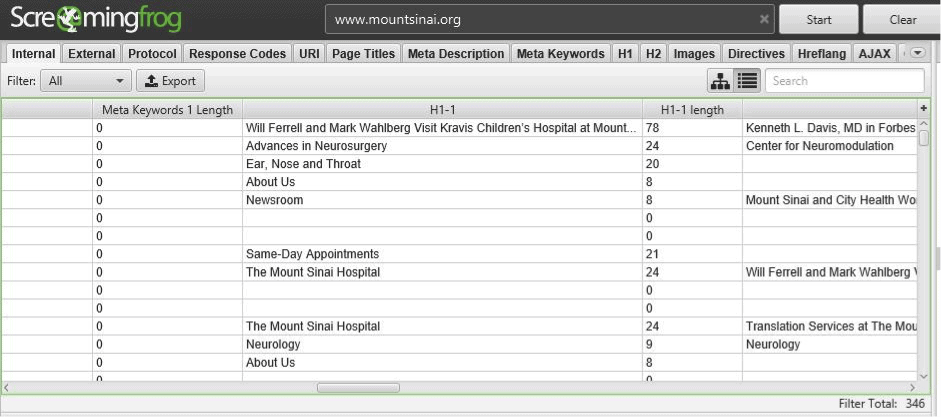Switch to list view mode icon

[x=747, y=81]
